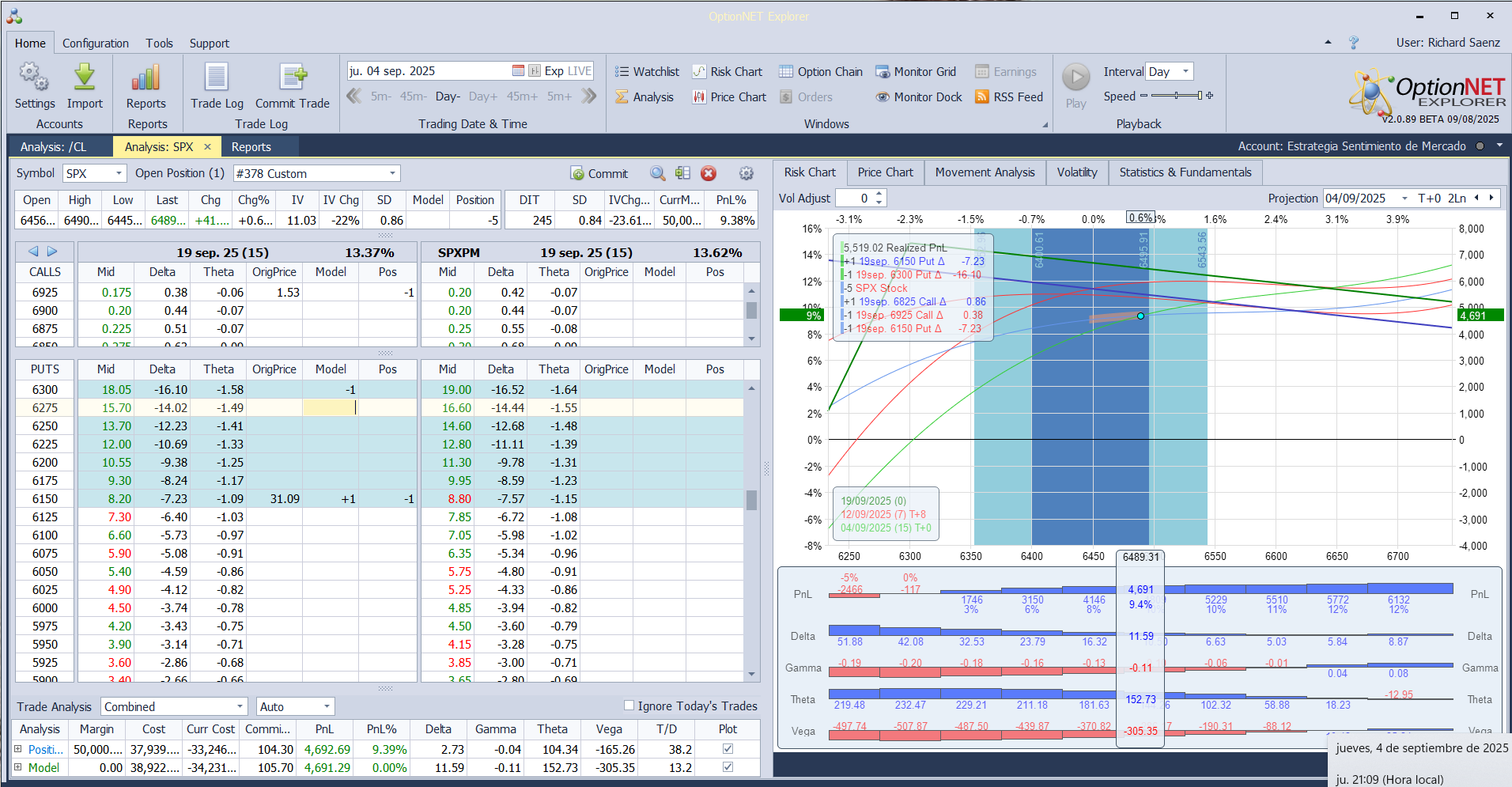
Task: Collapse the ribbon with the up arrow
Action: pos(1328,43)
